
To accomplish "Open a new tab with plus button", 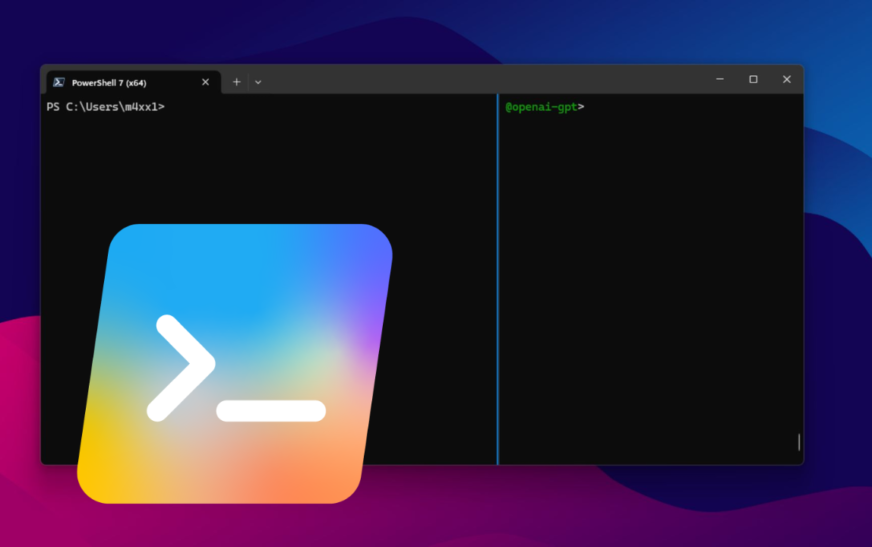I will pos(236,82).
